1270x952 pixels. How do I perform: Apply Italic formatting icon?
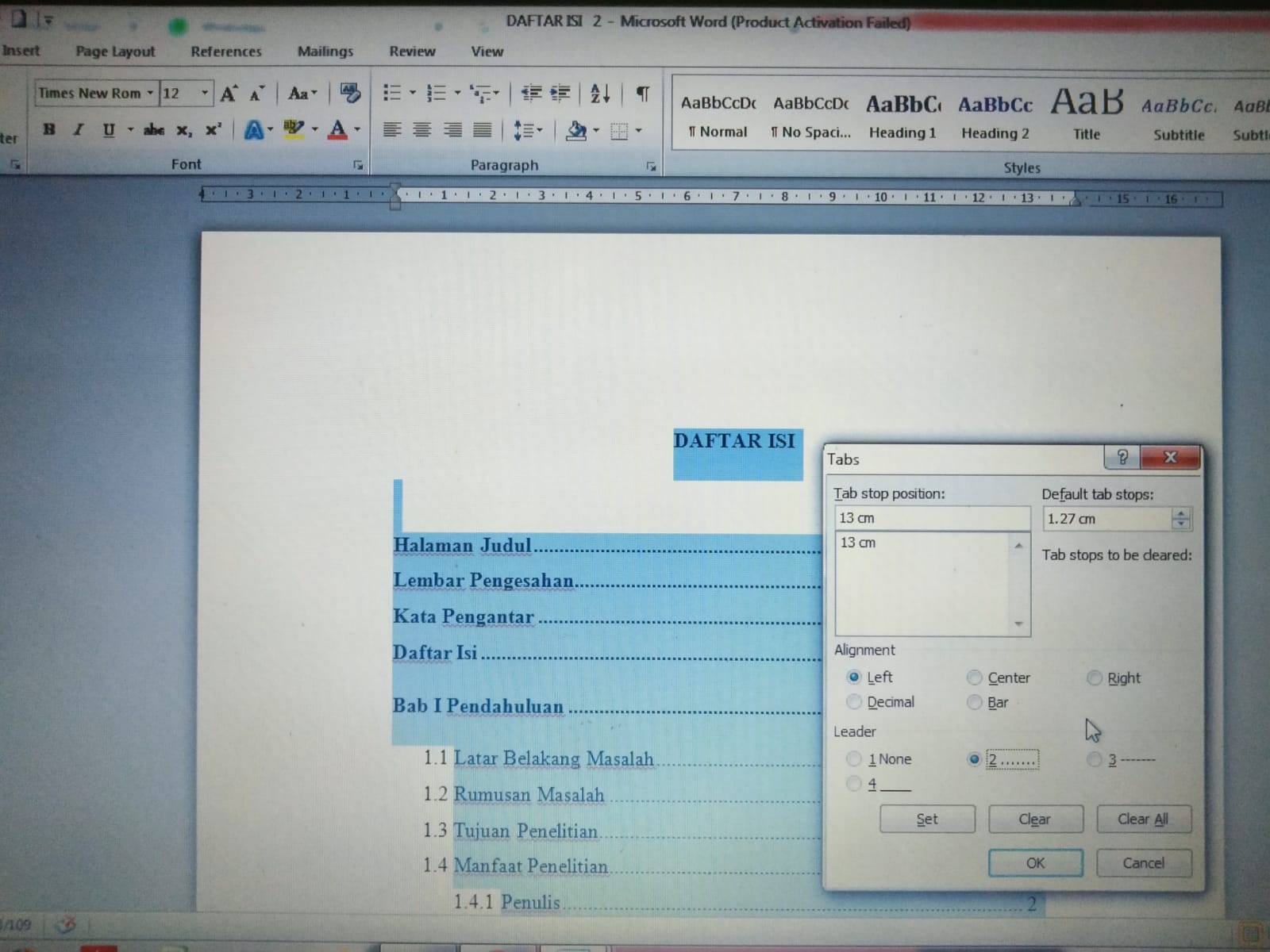tap(78, 129)
